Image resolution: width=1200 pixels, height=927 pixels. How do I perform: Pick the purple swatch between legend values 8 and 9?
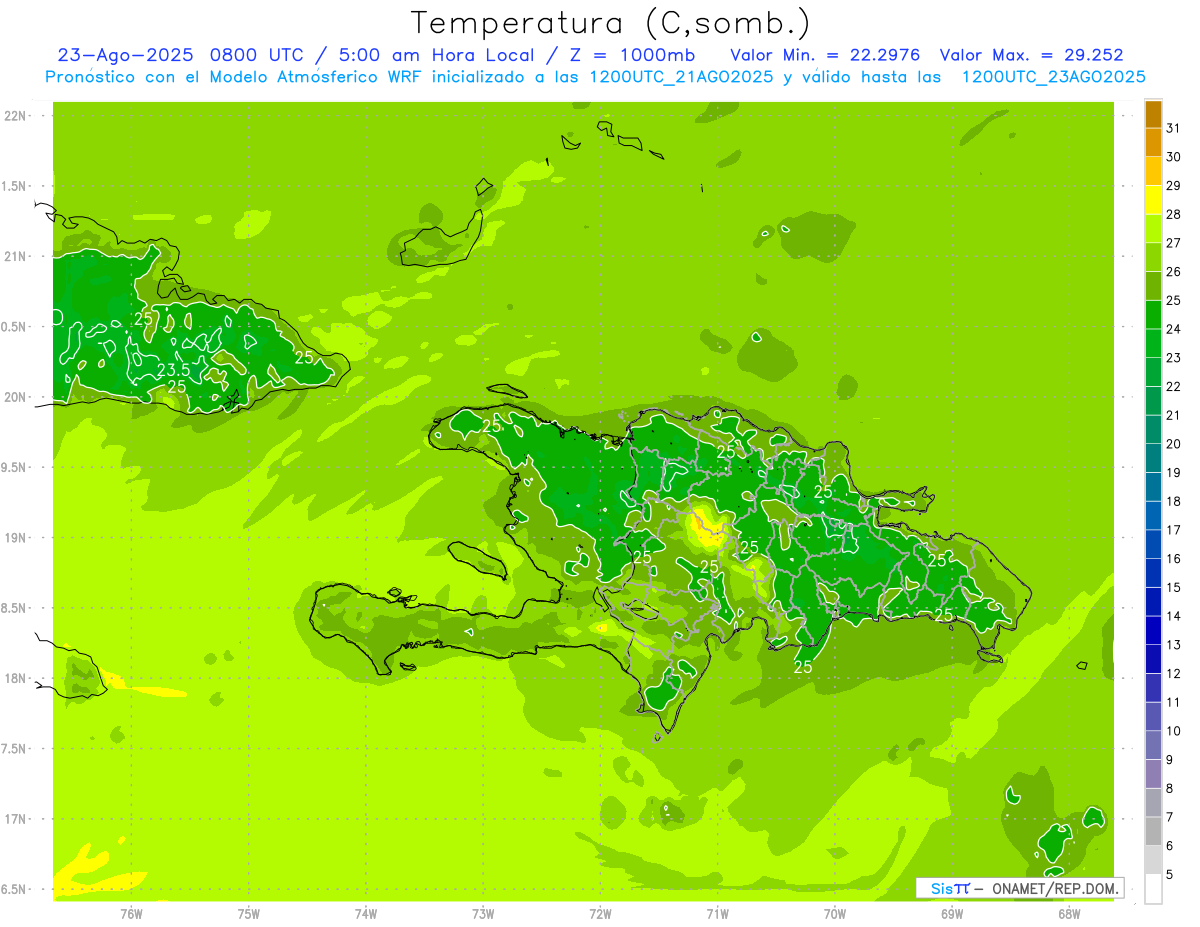click(x=1153, y=774)
